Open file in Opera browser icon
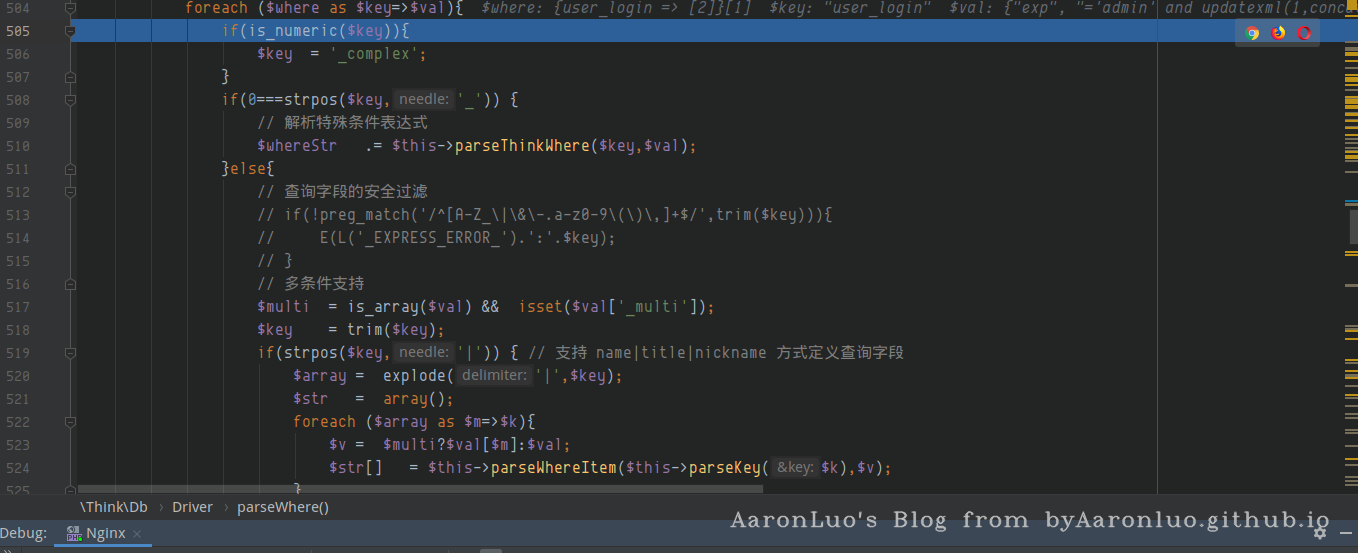Viewport: 1358px width, 553px height. pos(1304,33)
